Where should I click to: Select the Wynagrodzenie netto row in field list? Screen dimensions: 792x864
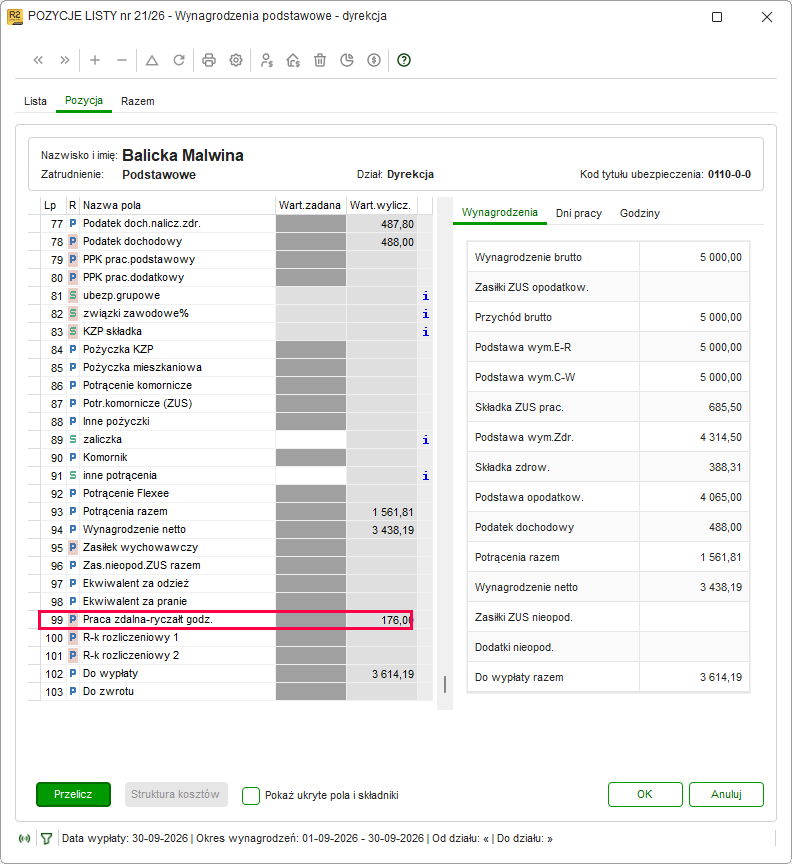click(x=228, y=530)
